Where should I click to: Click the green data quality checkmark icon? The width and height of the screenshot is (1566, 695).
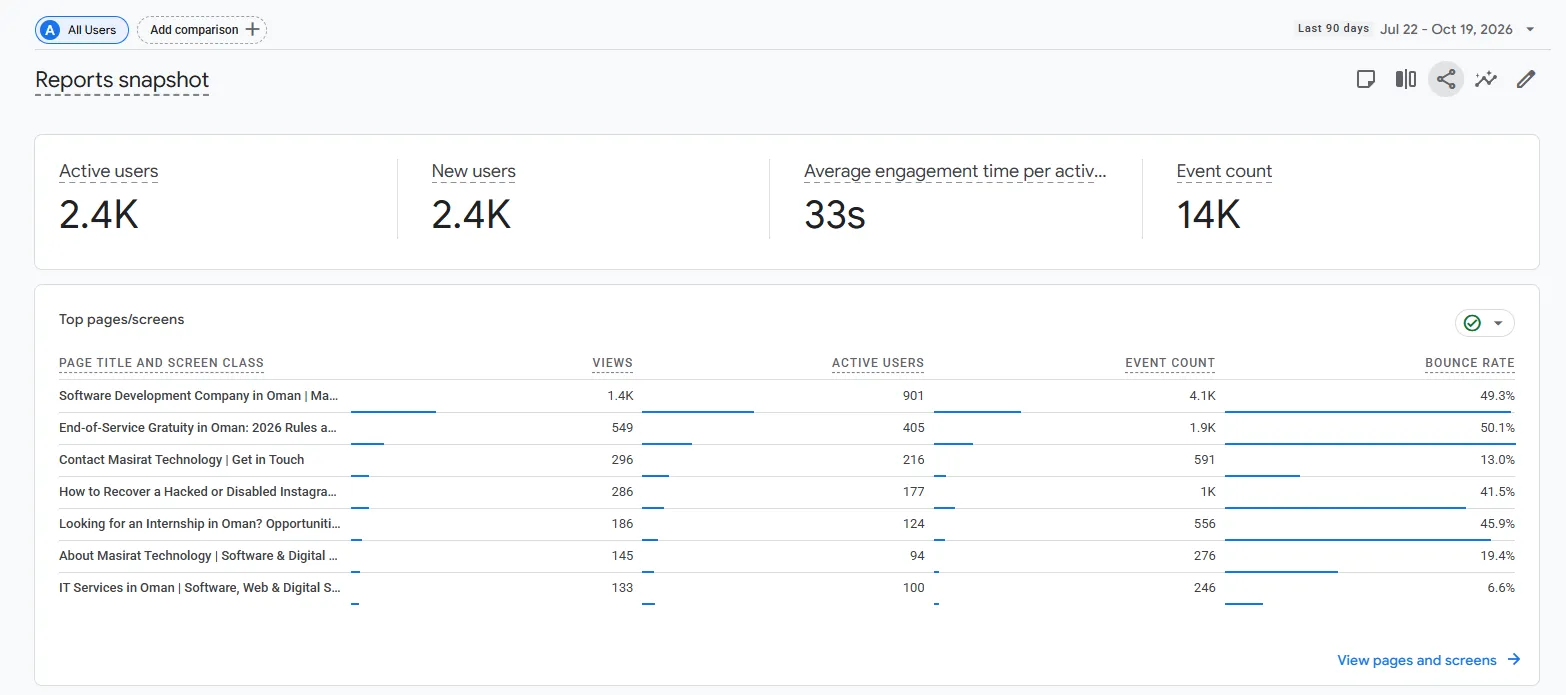(1472, 323)
